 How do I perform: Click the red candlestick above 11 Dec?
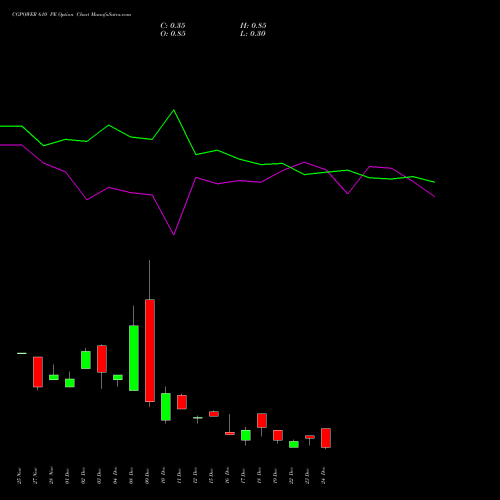[x=182, y=402]
